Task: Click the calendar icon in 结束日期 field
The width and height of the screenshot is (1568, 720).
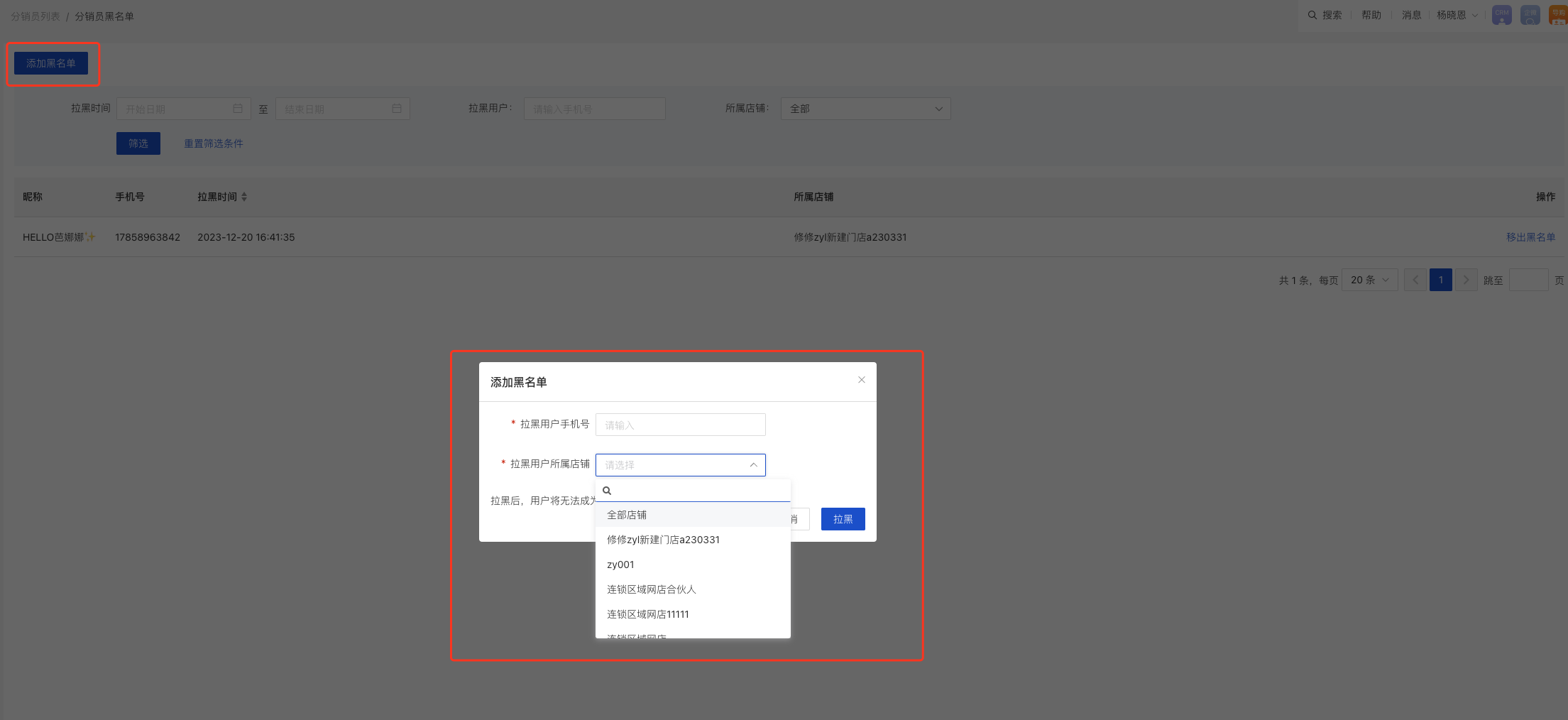Action: 397,109
